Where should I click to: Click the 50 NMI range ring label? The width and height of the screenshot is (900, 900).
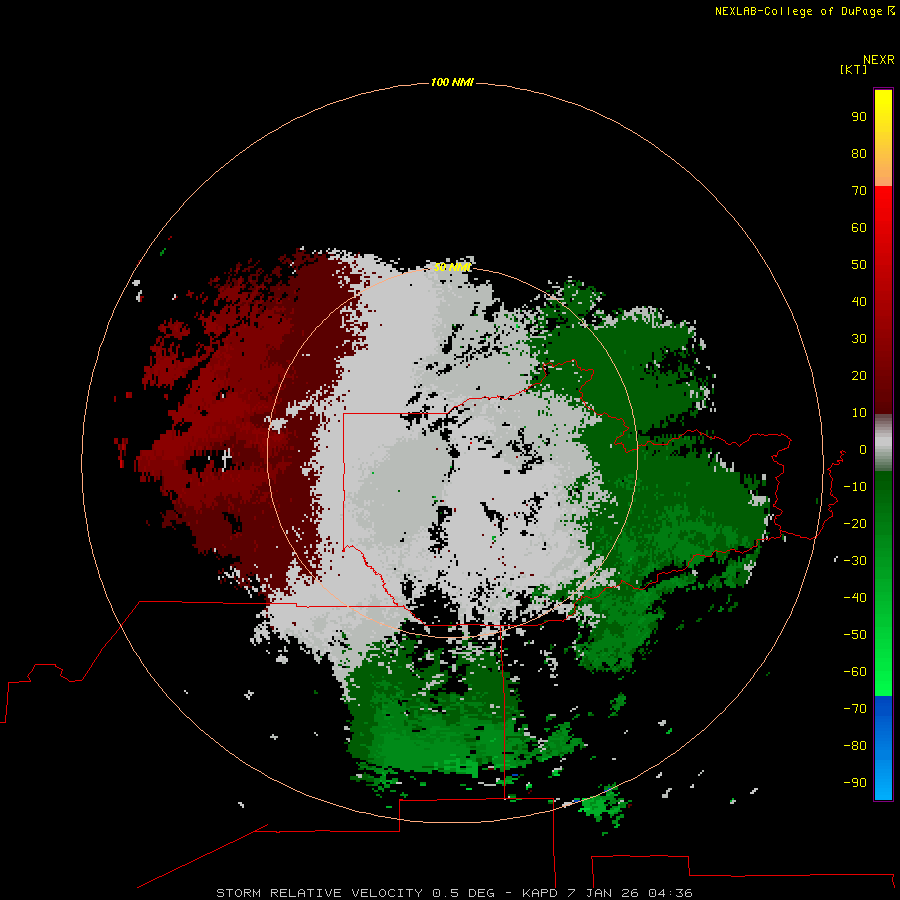point(452,267)
